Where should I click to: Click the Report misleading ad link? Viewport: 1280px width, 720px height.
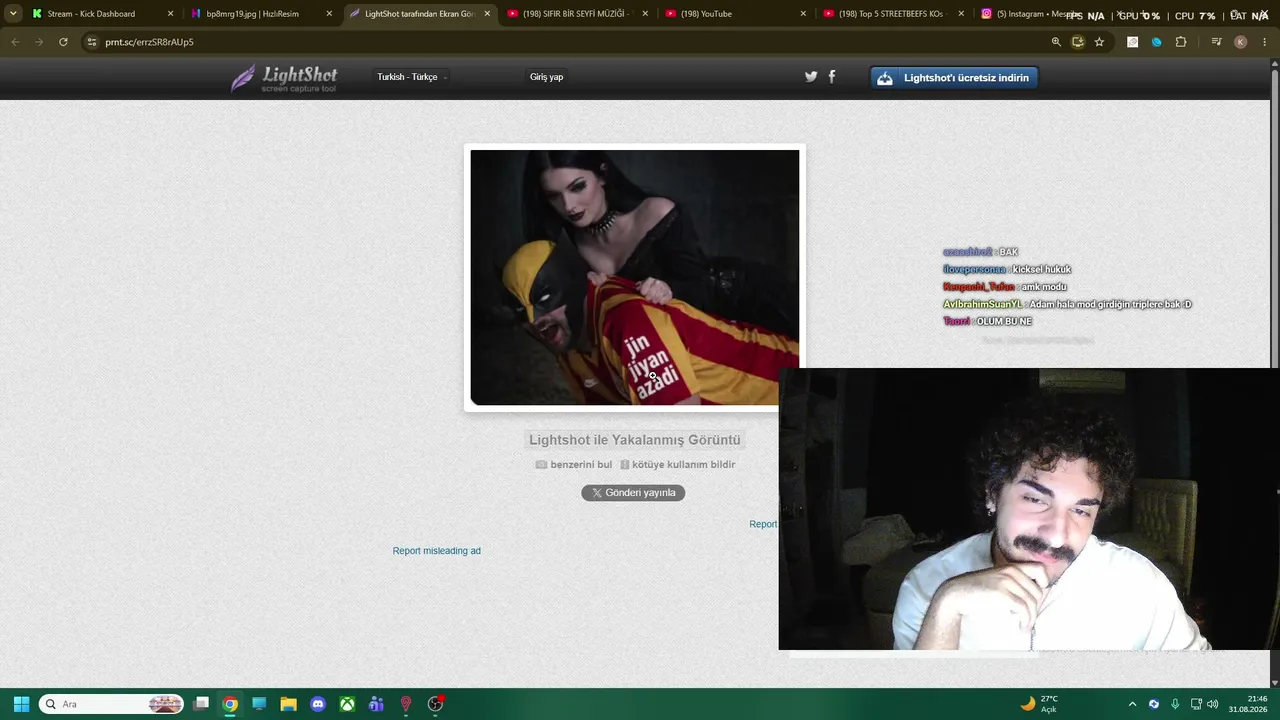point(437,551)
